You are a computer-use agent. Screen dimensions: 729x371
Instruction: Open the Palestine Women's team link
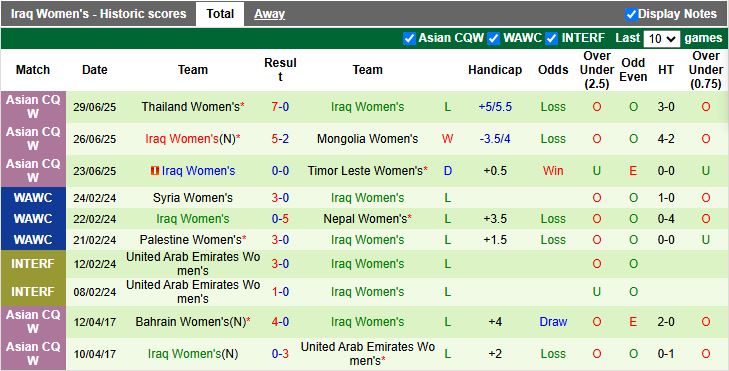191,240
